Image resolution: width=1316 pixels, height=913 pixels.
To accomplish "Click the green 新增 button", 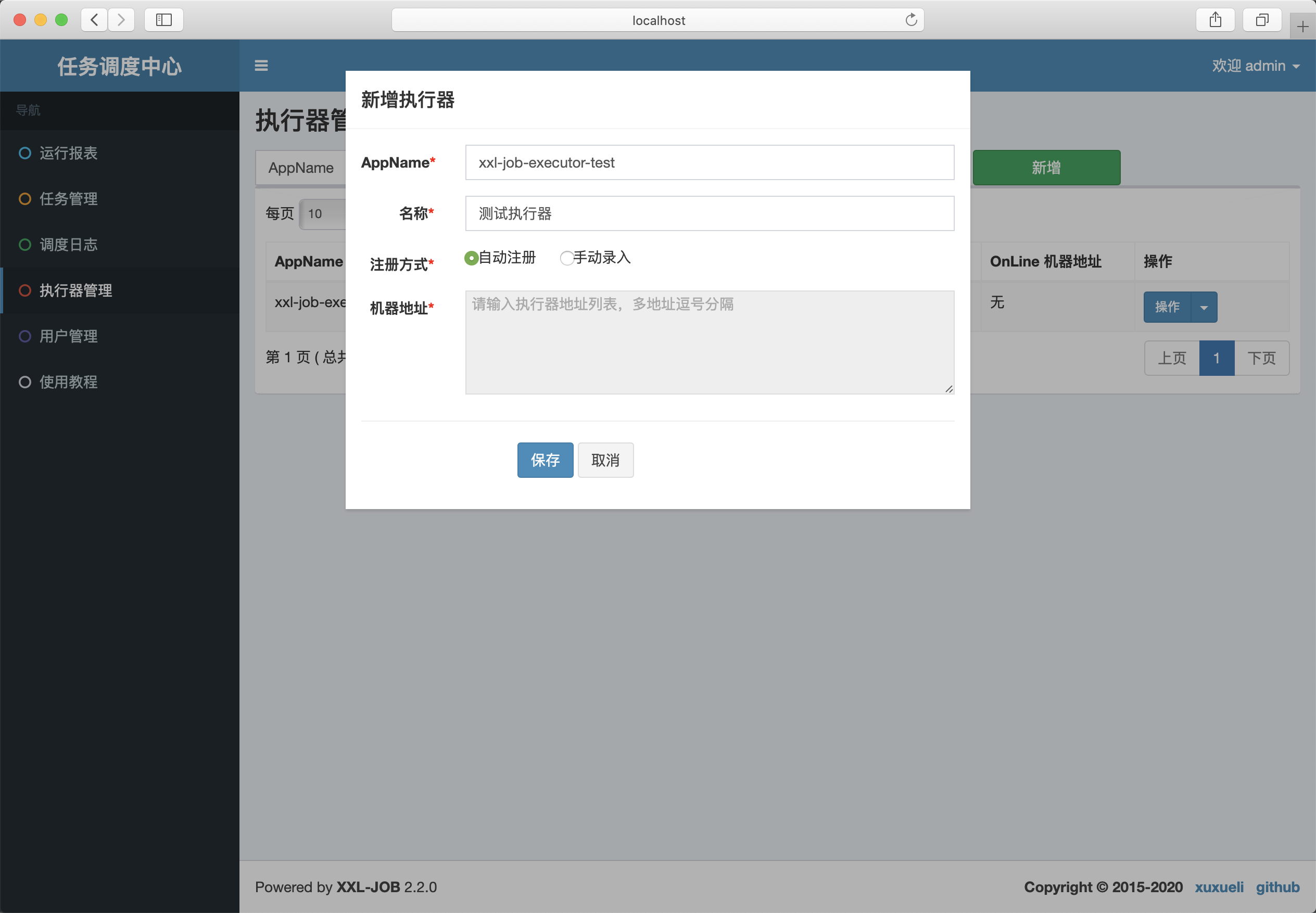I will [1046, 168].
